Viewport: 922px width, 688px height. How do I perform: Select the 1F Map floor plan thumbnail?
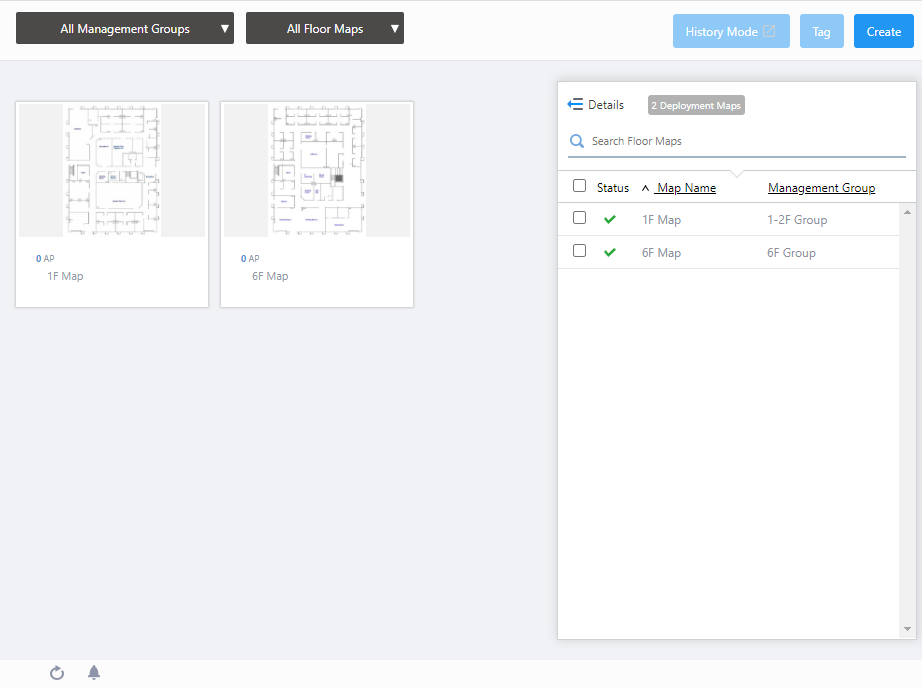(x=112, y=171)
